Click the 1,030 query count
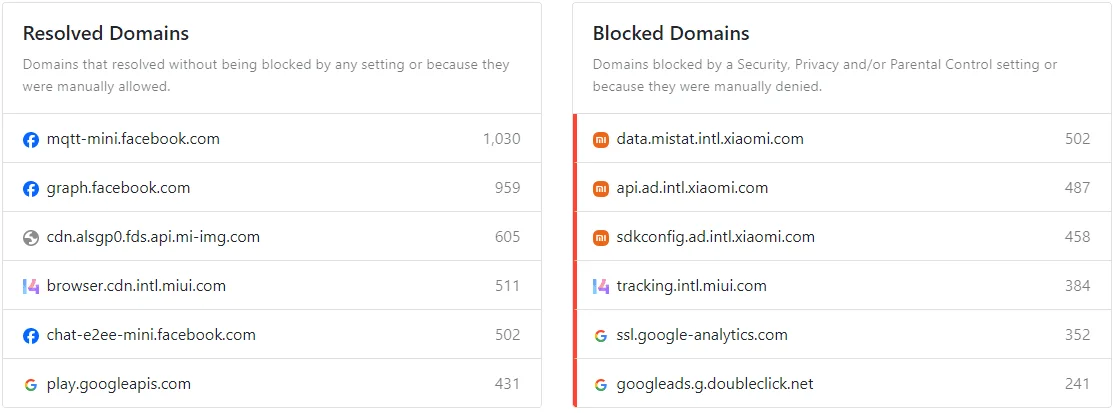Screen dimensions: 1113x413 coord(501,139)
